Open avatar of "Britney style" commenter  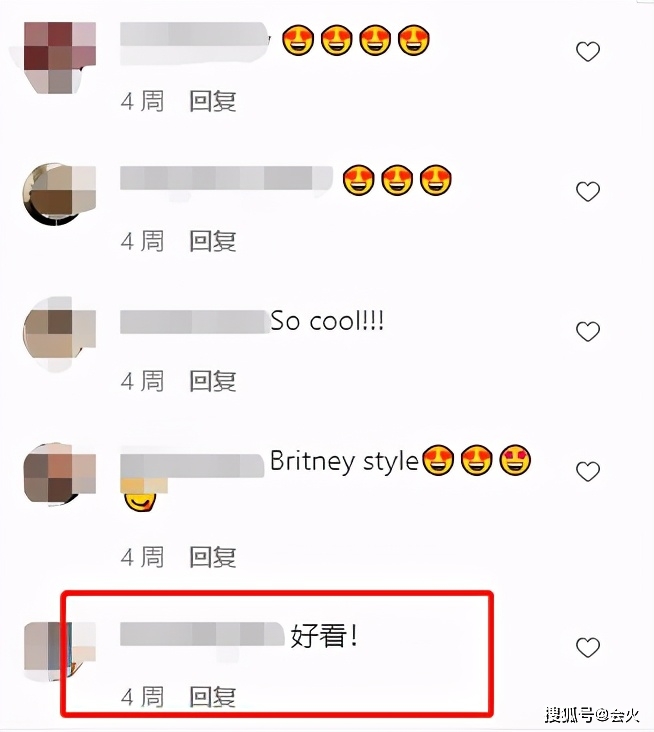click(59, 472)
